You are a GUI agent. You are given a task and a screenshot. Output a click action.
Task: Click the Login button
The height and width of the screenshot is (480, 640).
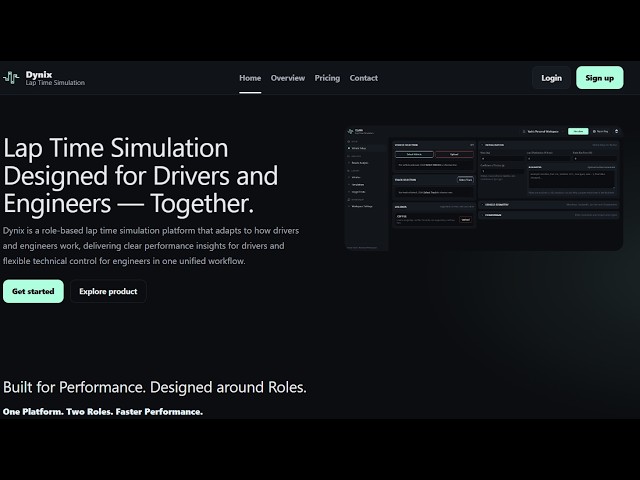(x=551, y=78)
